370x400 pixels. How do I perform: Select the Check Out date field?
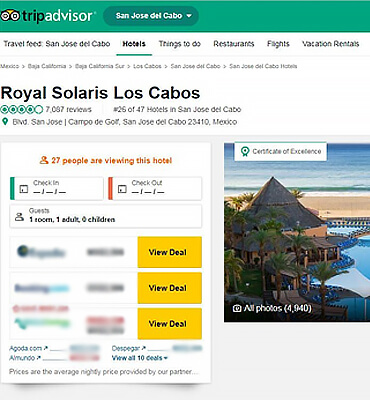(155, 188)
